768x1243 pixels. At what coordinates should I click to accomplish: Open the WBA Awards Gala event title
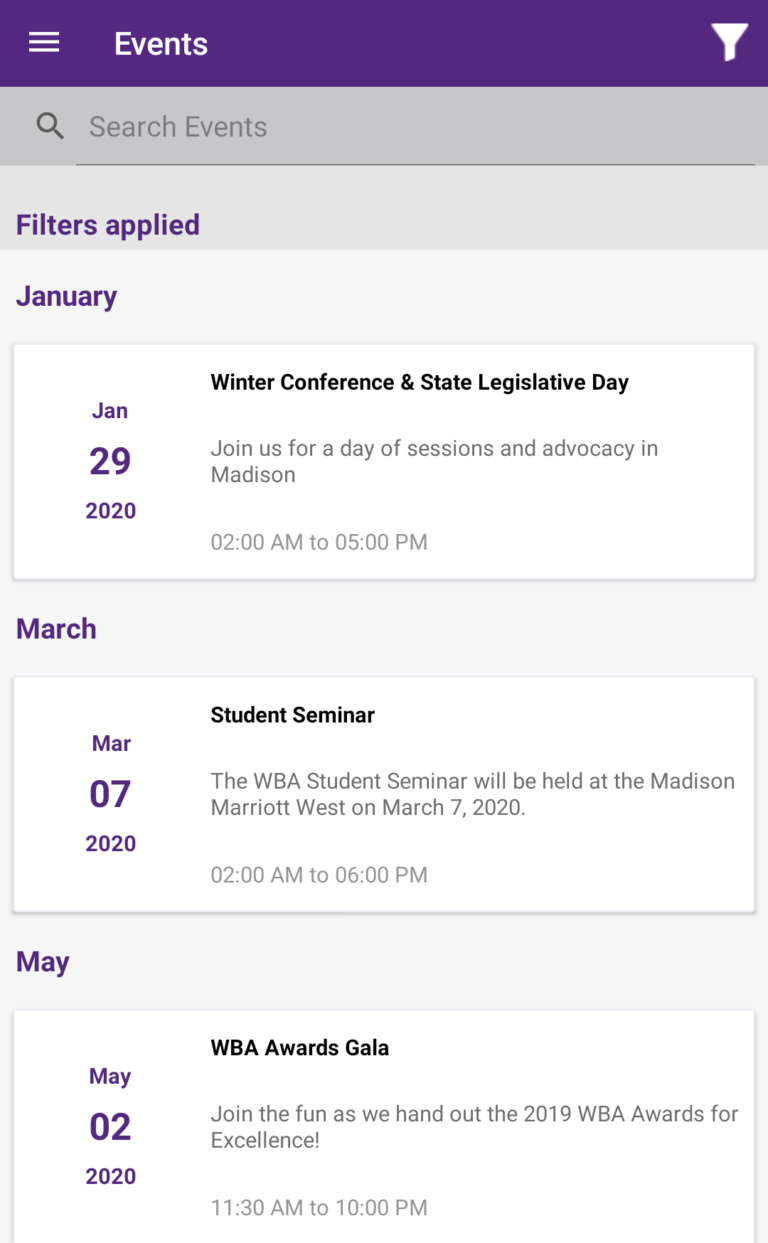tap(300, 1048)
